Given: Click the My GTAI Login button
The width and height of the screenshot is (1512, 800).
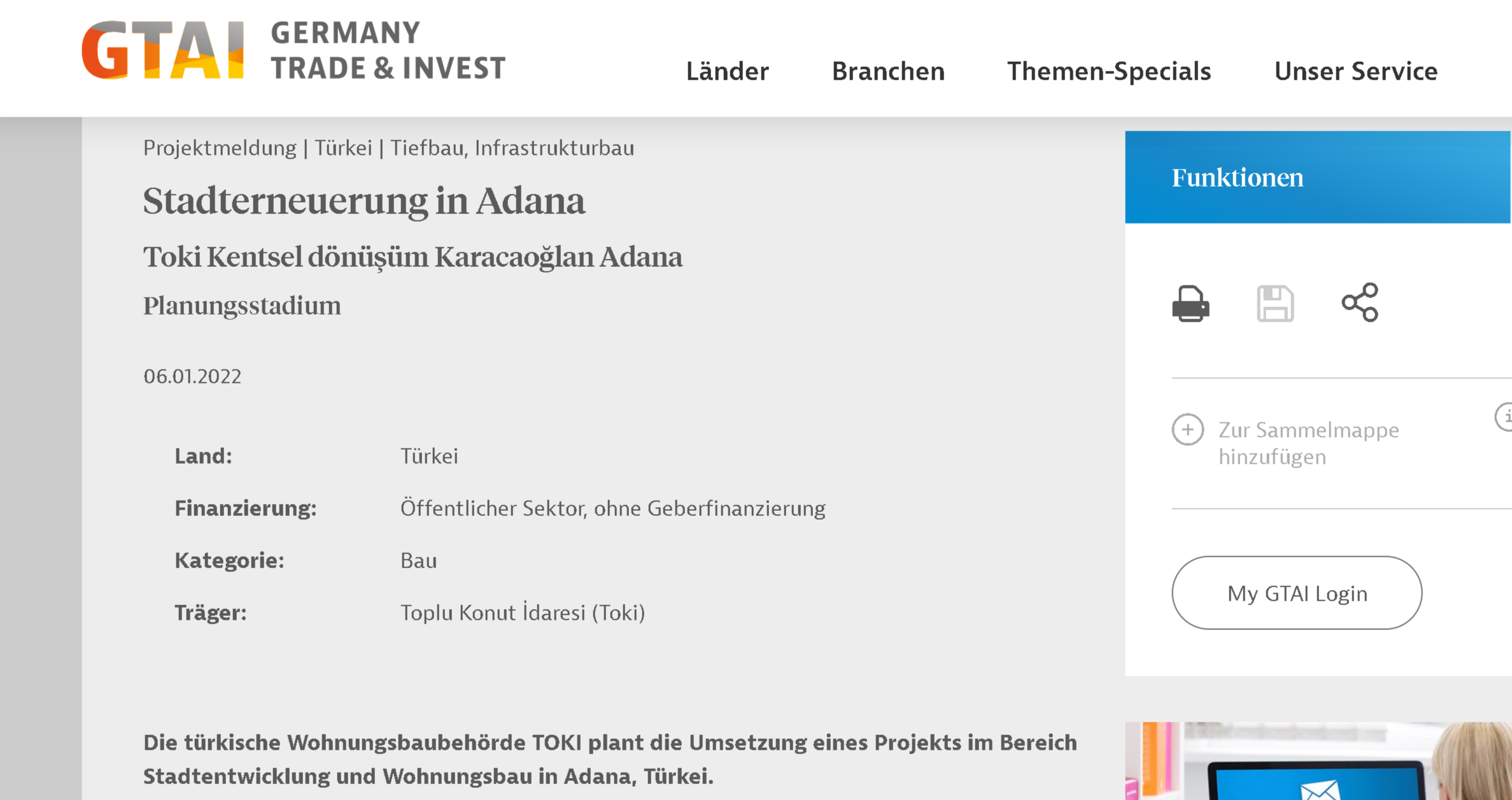Looking at the screenshot, I should [1297, 593].
